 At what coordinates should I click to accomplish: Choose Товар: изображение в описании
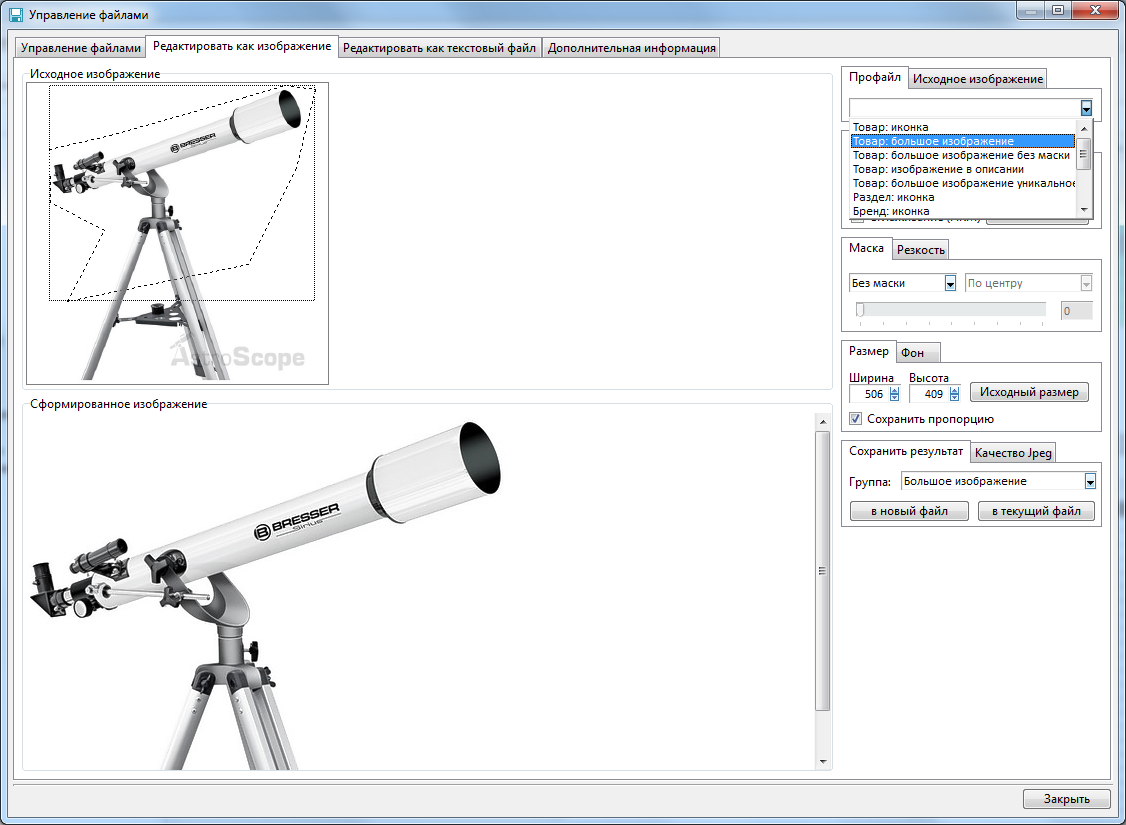(962, 169)
